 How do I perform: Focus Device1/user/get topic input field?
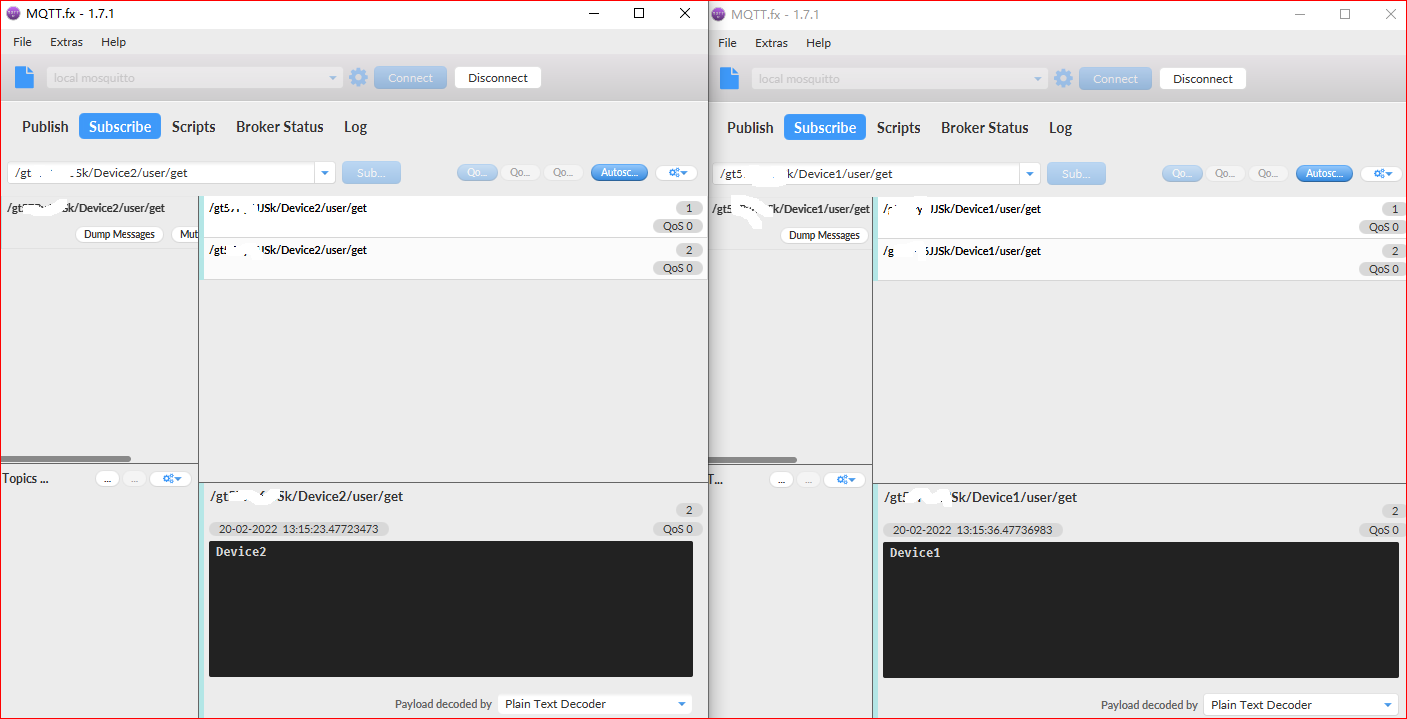coord(866,174)
